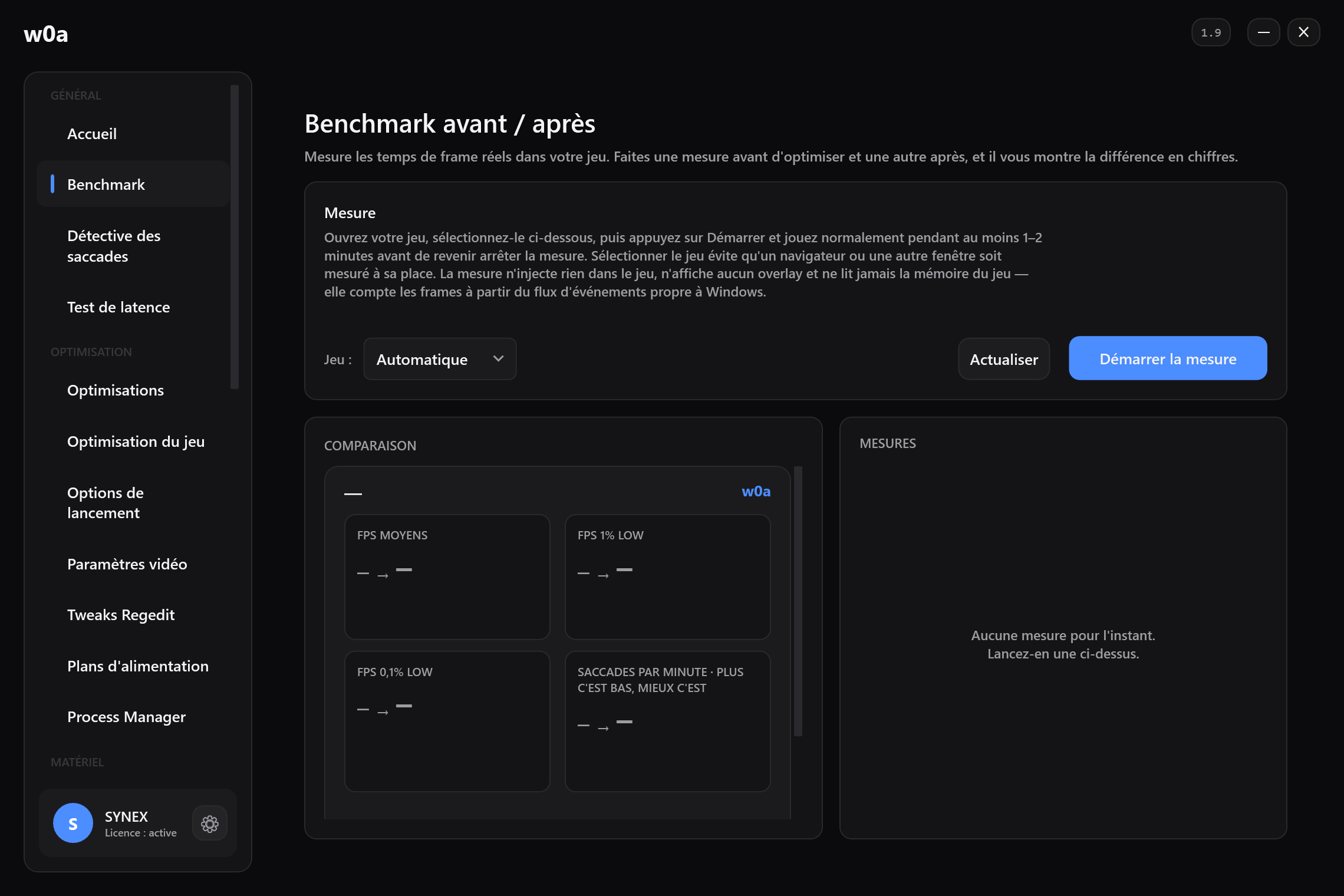Open Optimisation du jeu
Viewport: 1344px width, 896px height.
[133, 442]
